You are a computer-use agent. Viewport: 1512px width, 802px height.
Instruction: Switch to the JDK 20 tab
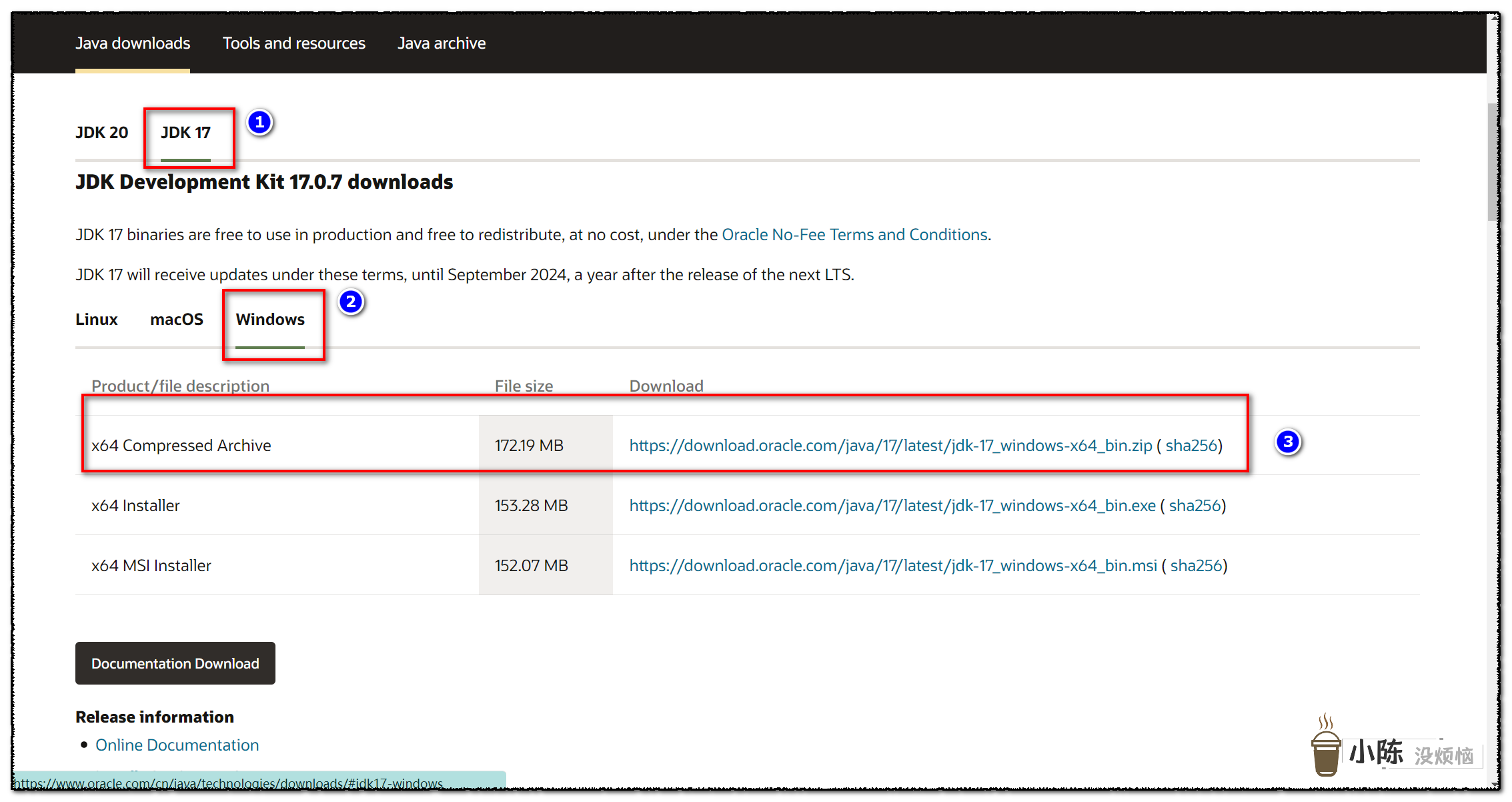[101, 133]
